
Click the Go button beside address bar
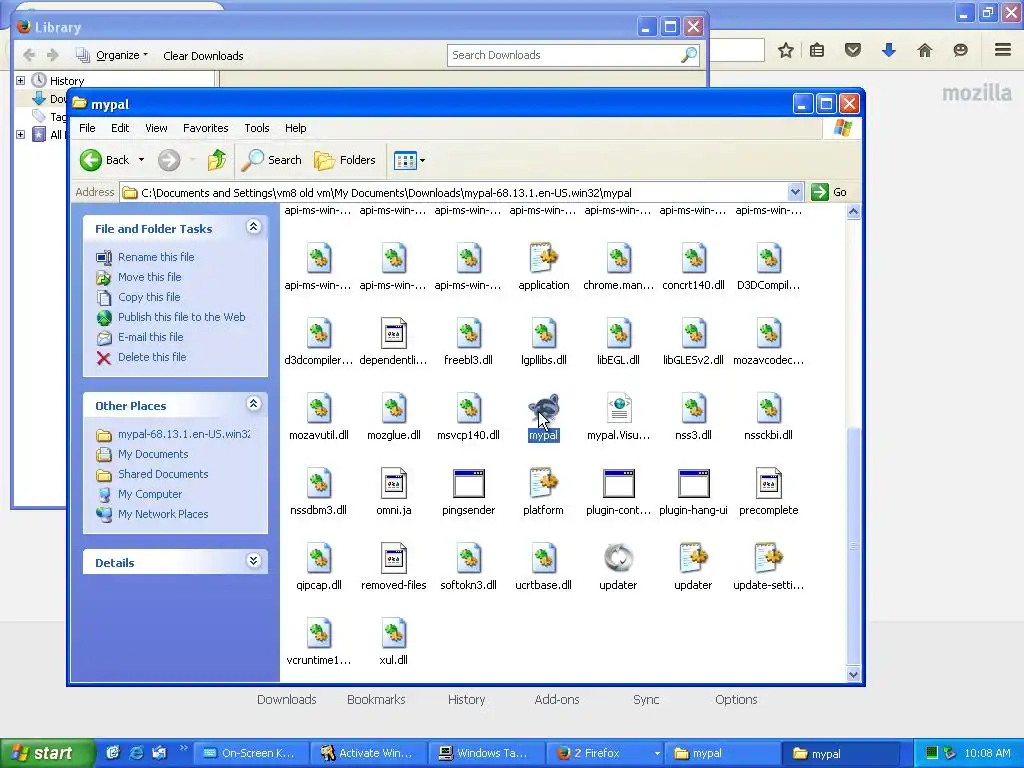click(x=829, y=192)
